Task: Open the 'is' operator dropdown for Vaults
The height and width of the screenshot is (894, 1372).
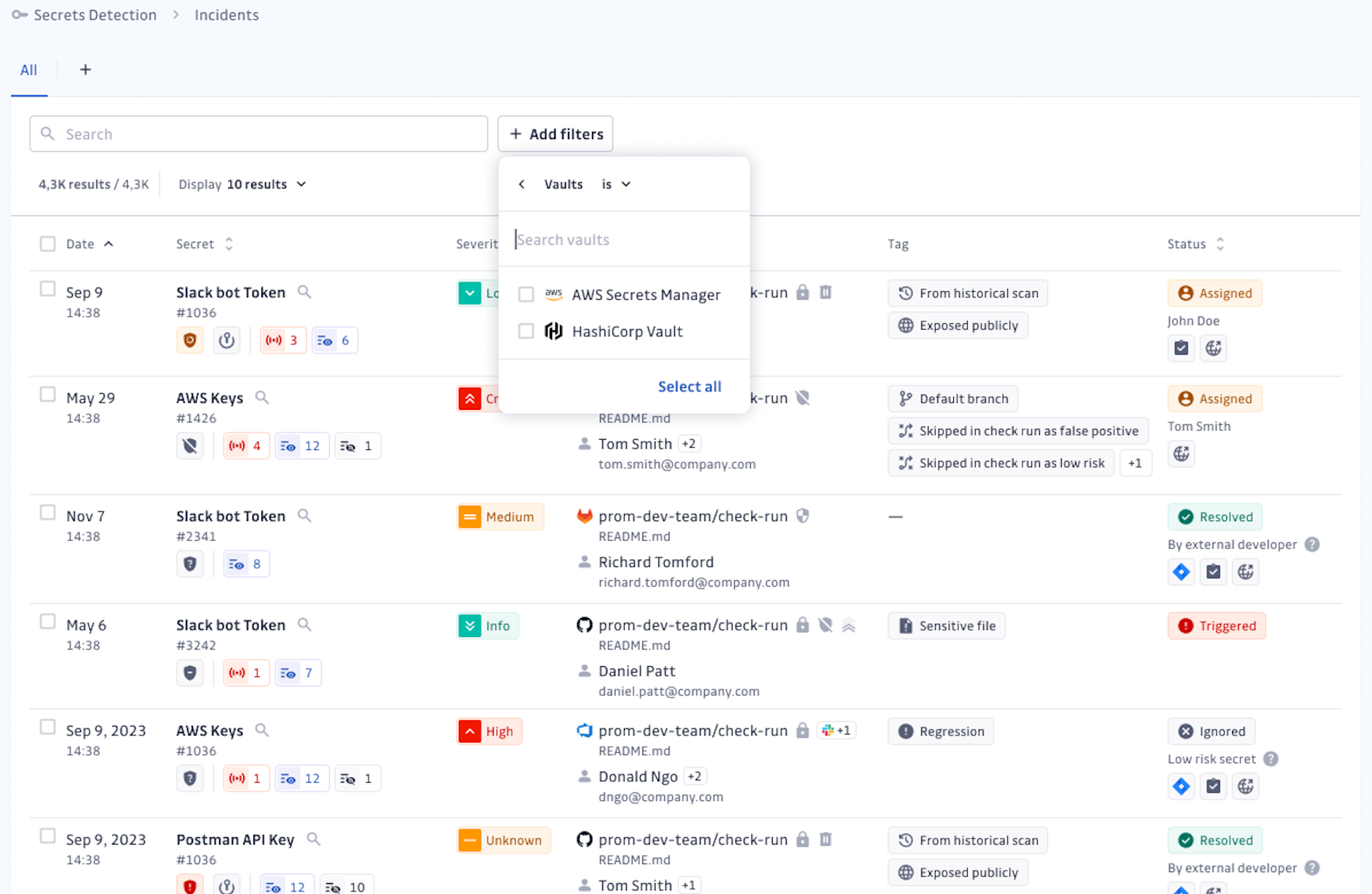Action: (x=616, y=184)
